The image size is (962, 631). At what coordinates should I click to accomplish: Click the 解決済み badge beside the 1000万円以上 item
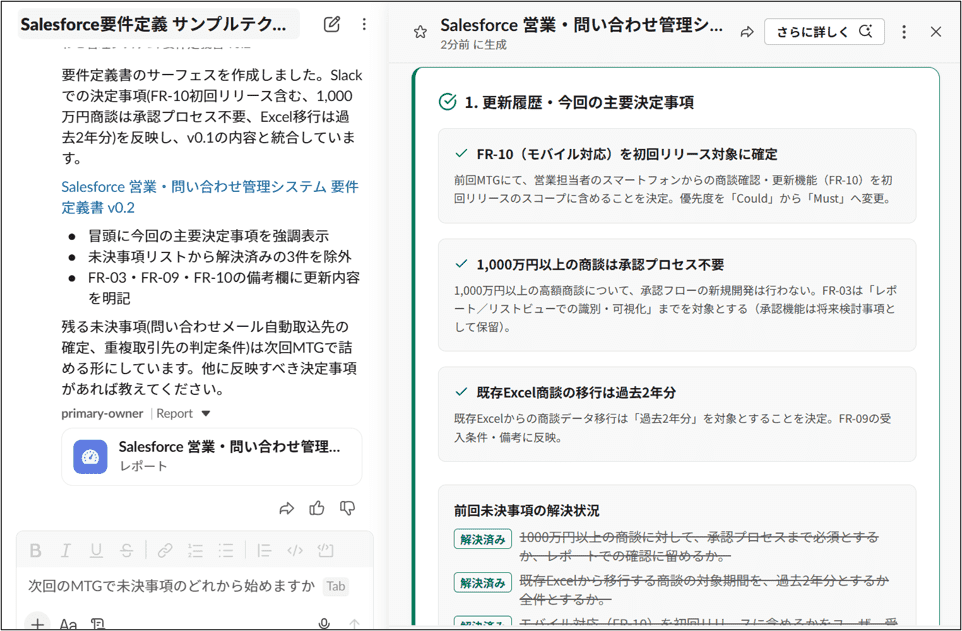pos(483,539)
